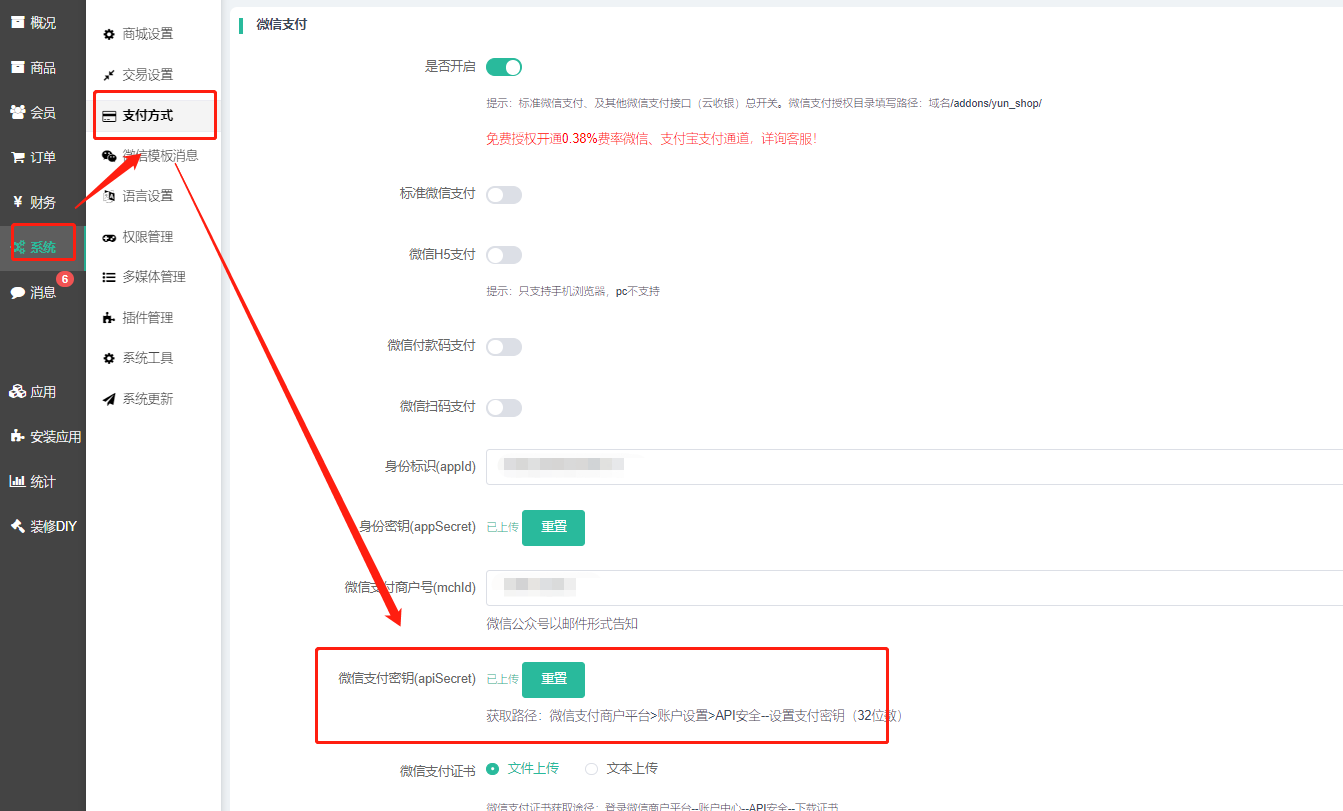
Task: Click the 插件管理 puzzle piece icon
Action: (109, 318)
